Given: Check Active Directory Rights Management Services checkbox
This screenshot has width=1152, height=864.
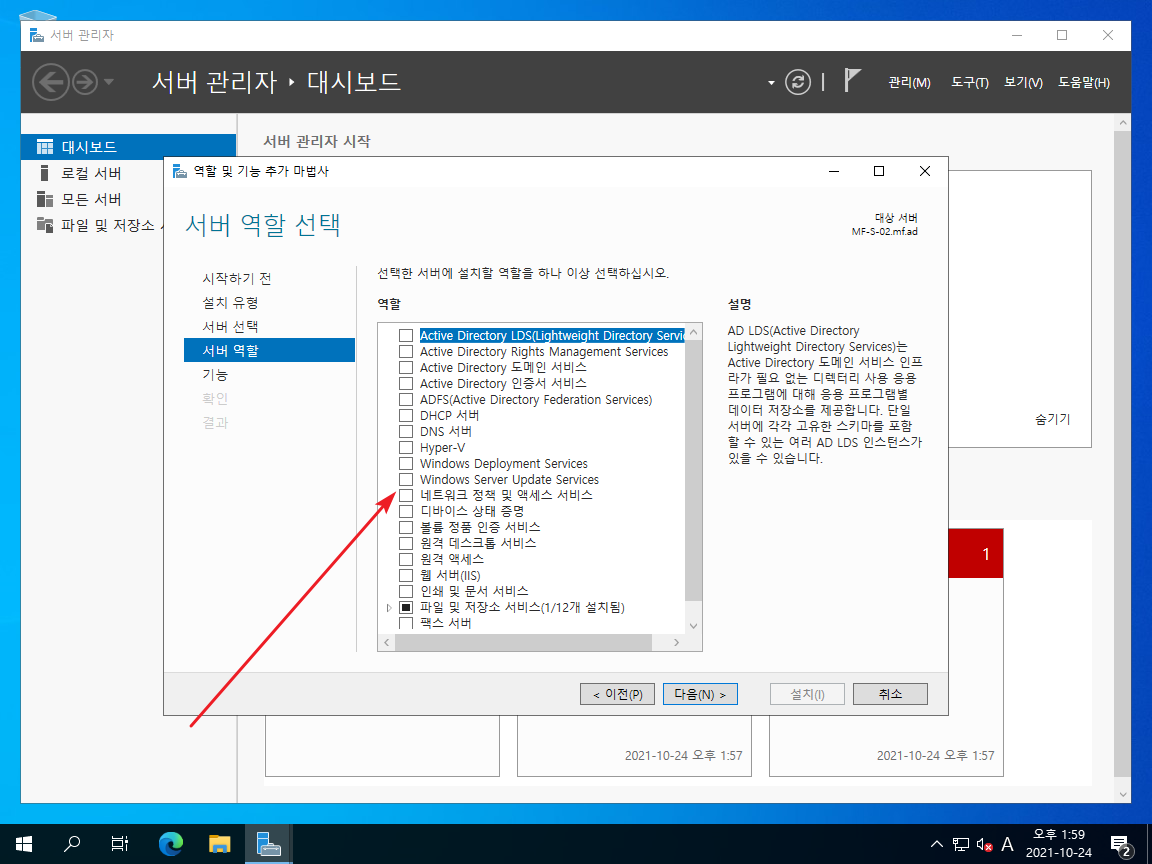Looking at the screenshot, I should click(x=406, y=352).
